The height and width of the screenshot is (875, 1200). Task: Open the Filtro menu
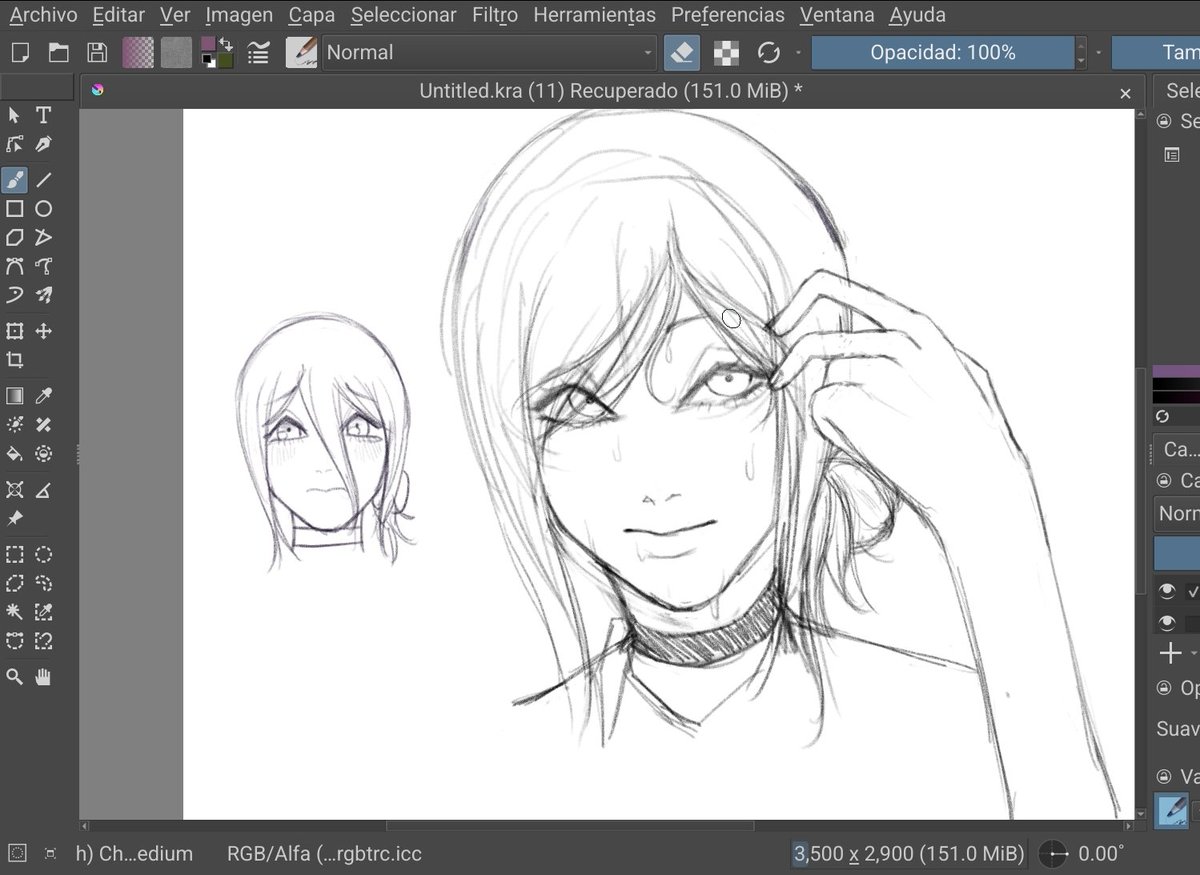pos(495,15)
